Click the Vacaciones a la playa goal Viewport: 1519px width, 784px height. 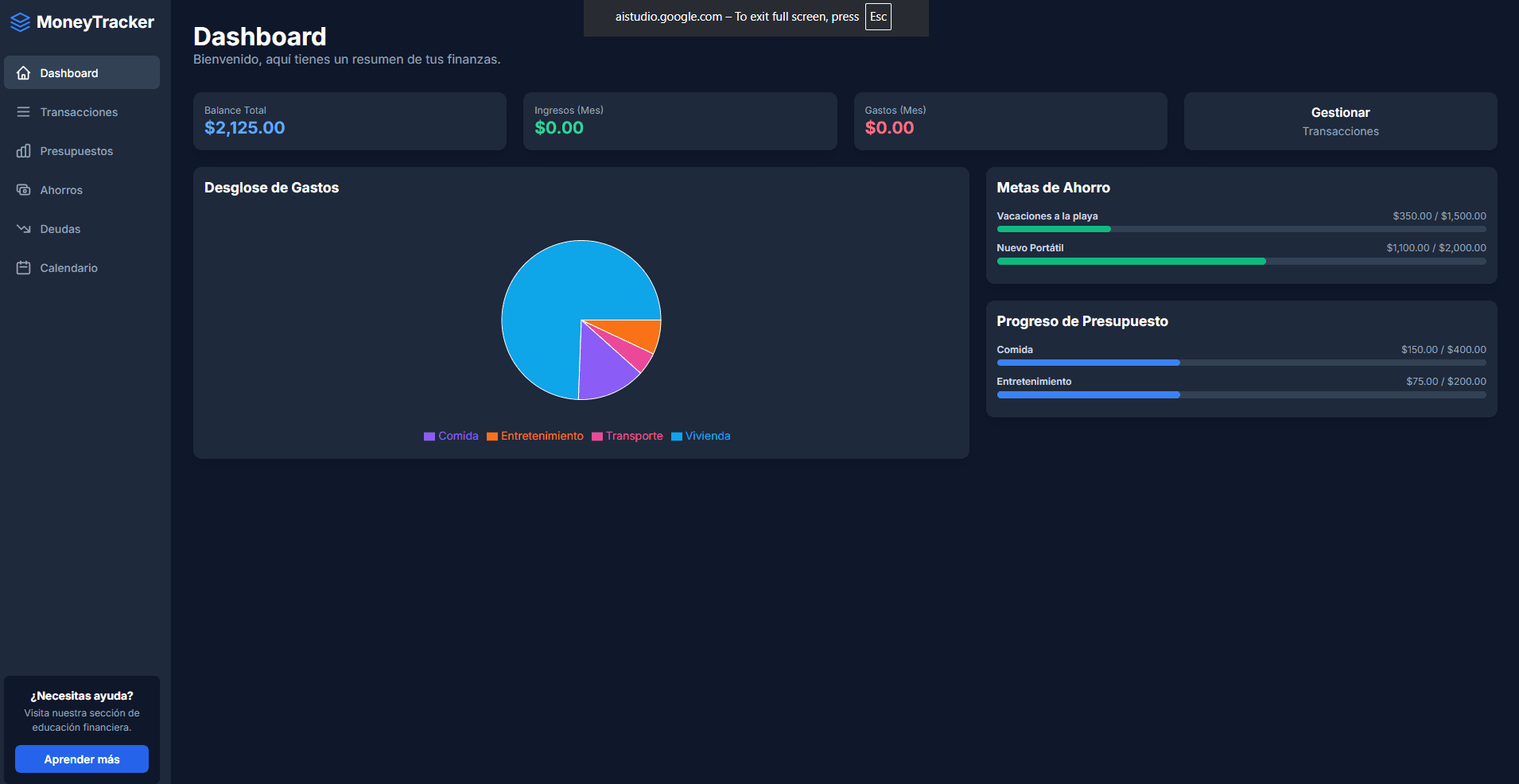(x=1241, y=222)
